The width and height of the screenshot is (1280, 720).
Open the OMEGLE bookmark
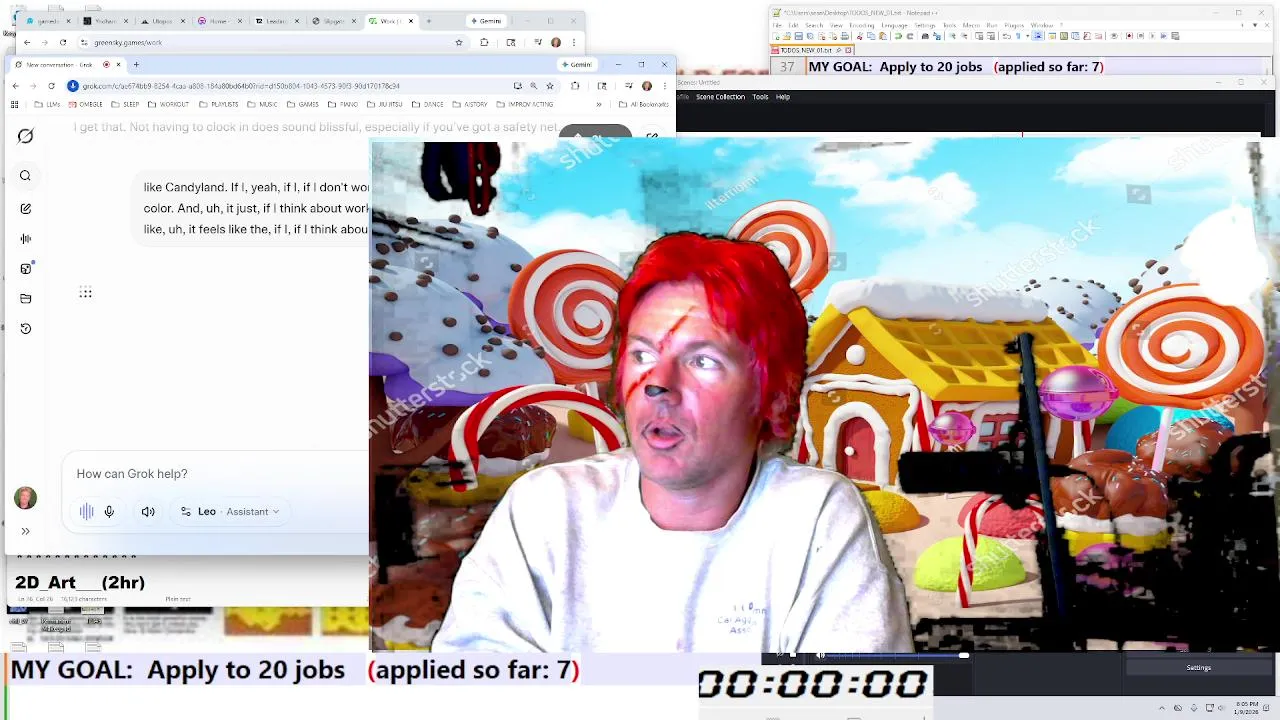[x=85, y=104]
